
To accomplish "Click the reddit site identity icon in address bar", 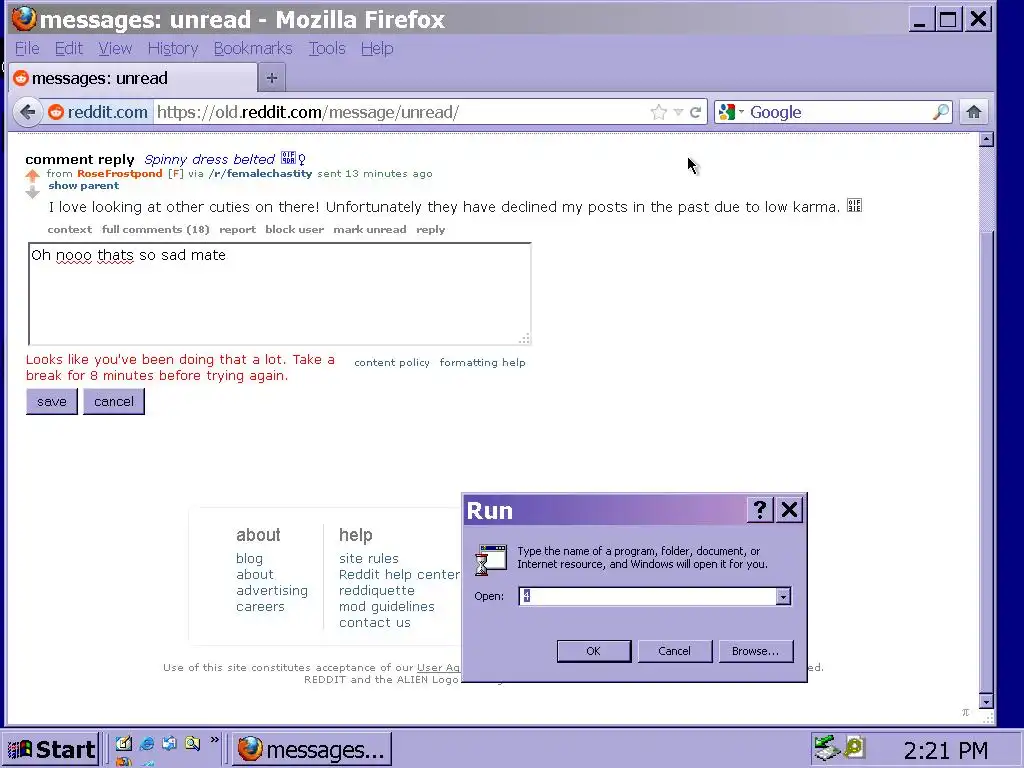I will click(x=98, y=112).
